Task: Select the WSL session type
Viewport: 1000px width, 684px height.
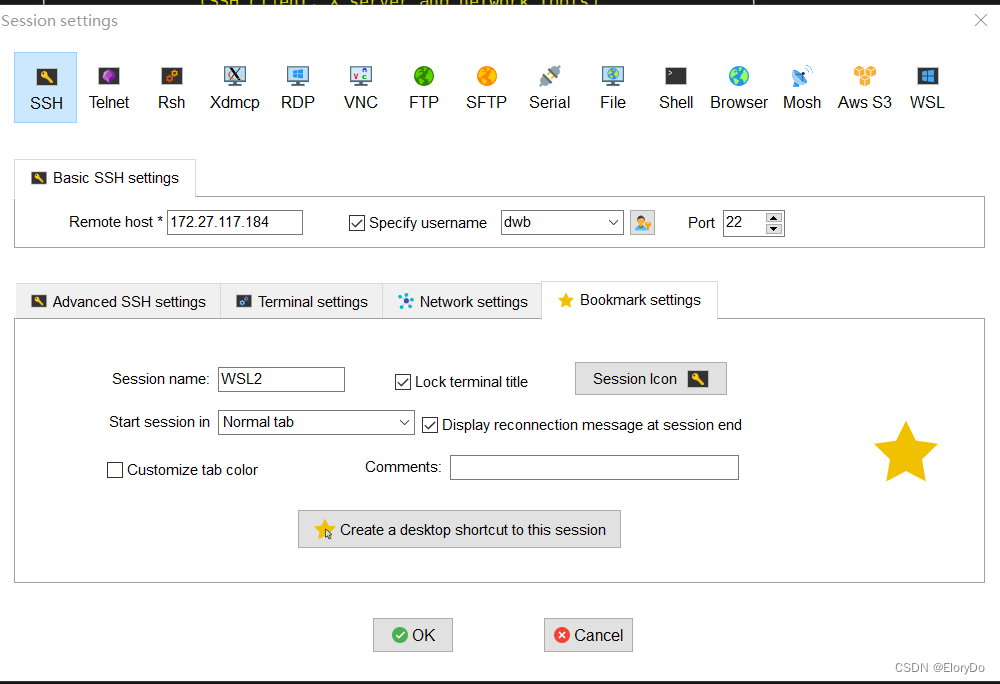Action: (x=926, y=87)
